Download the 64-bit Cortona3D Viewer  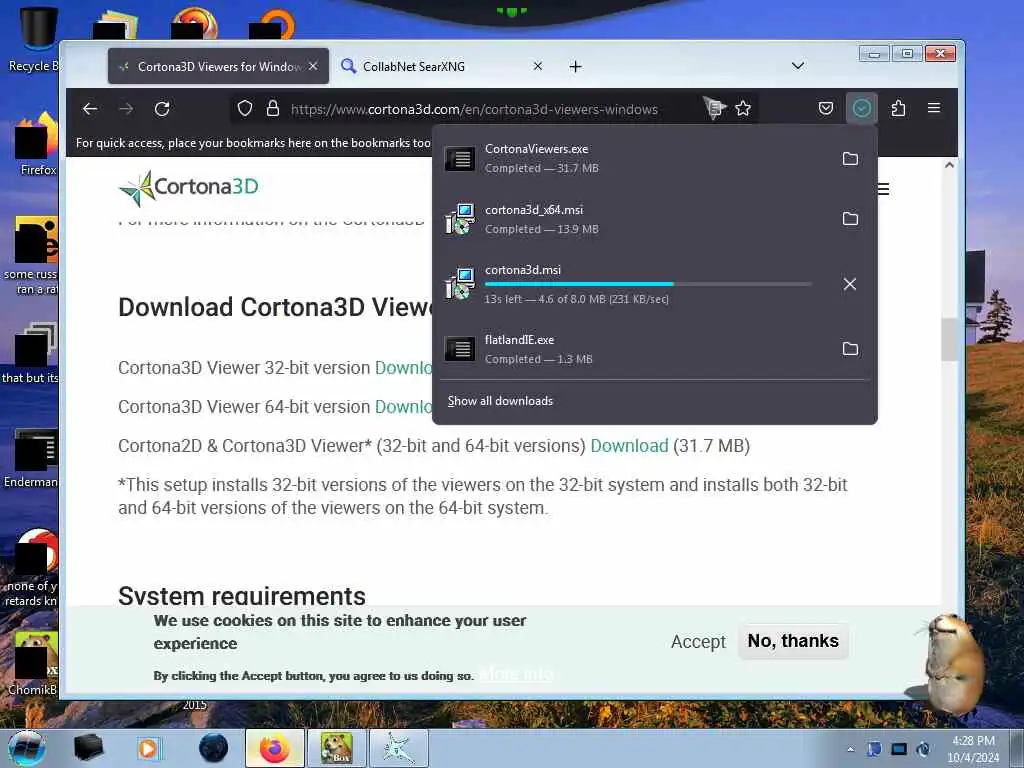click(403, 407)
